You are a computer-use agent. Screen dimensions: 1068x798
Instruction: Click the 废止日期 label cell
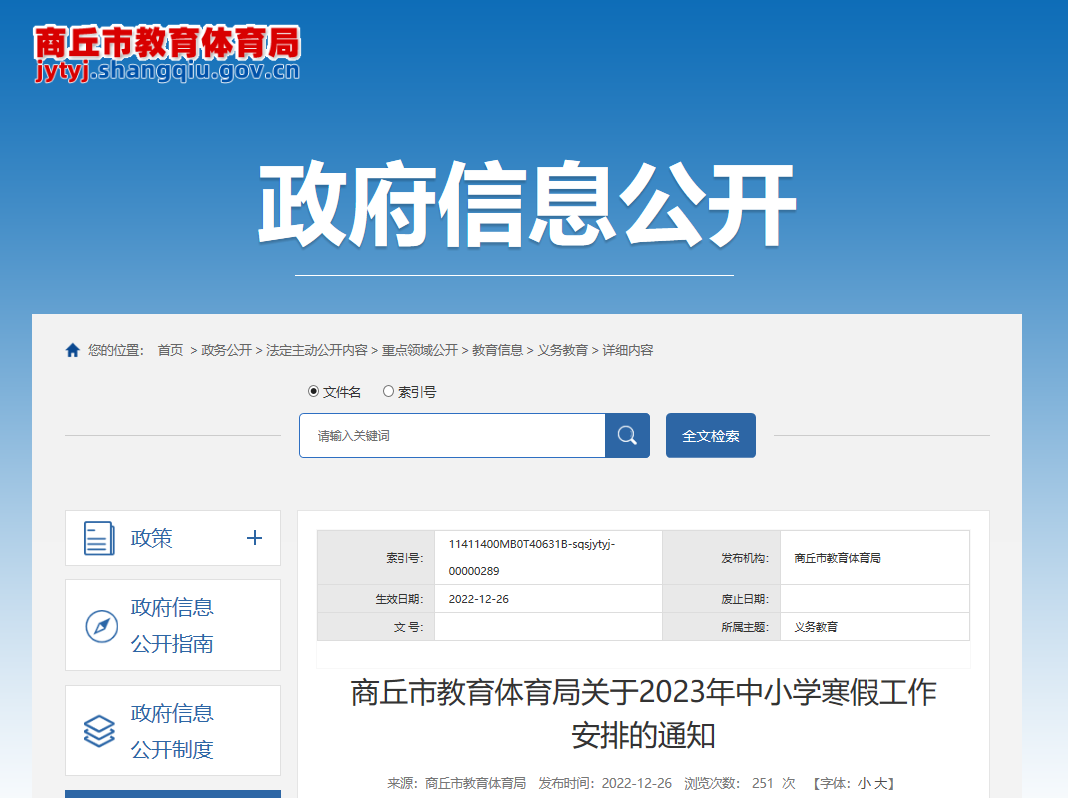pos(721,599)
